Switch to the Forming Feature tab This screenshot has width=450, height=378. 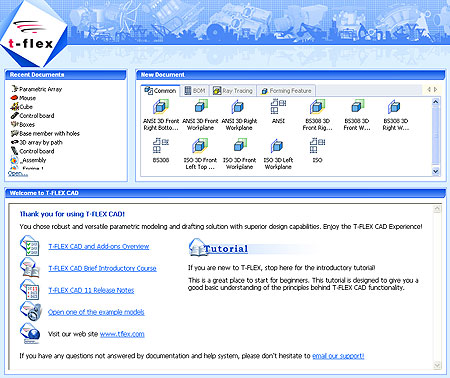tap(286, 91)
